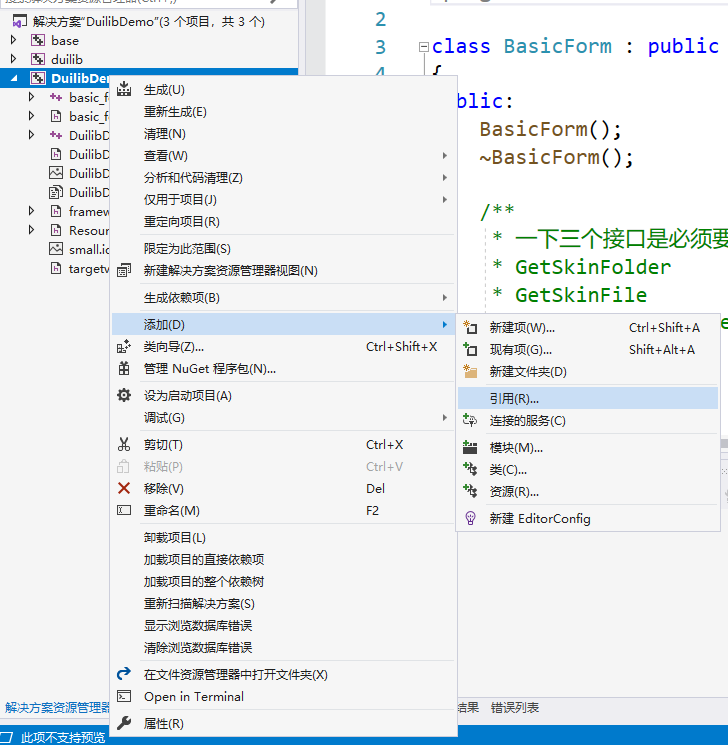
Task: Collapse the BasicForm class code region
Action: point(424,47)
